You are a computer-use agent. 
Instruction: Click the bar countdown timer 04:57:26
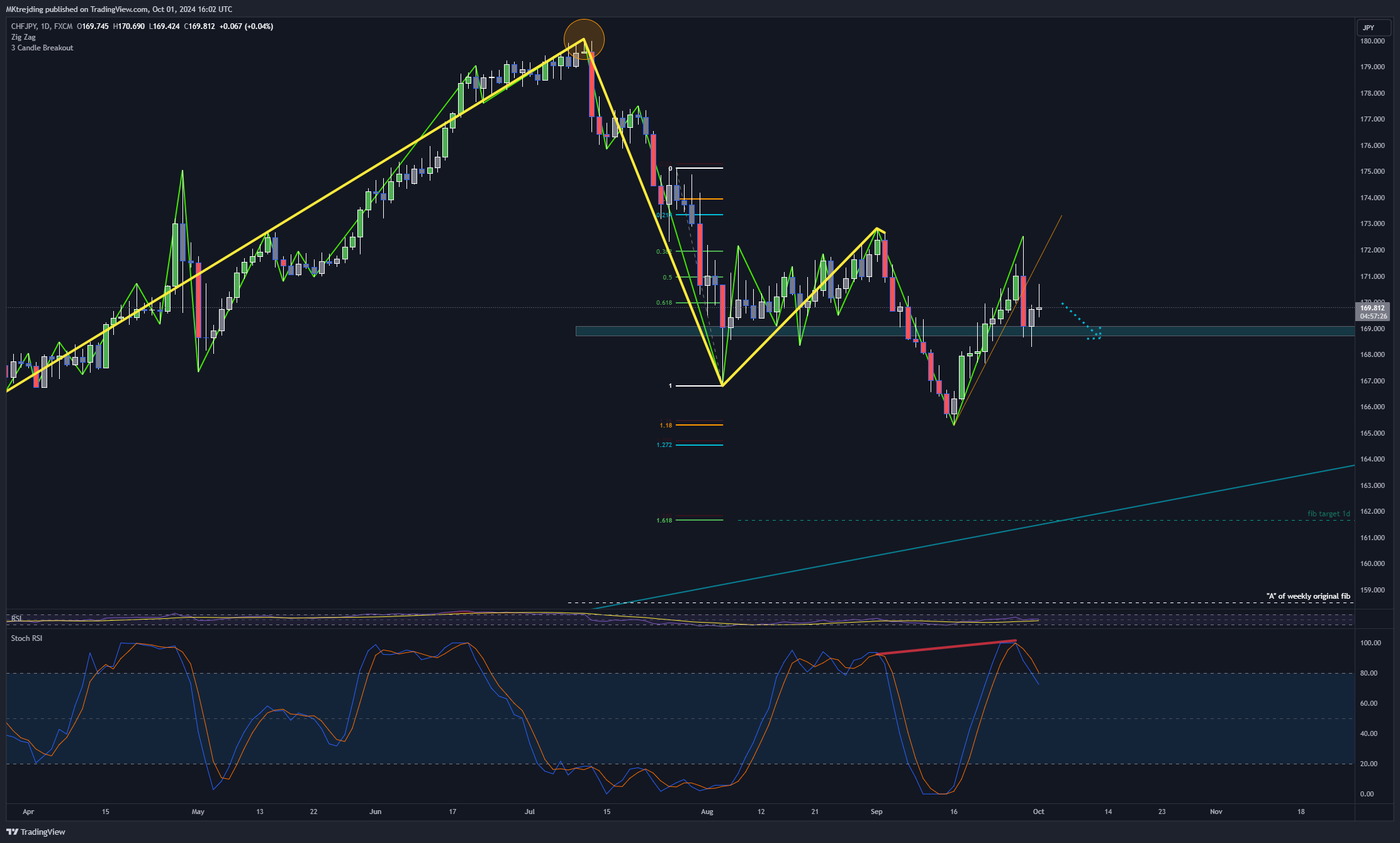(x=1372, y=316)
